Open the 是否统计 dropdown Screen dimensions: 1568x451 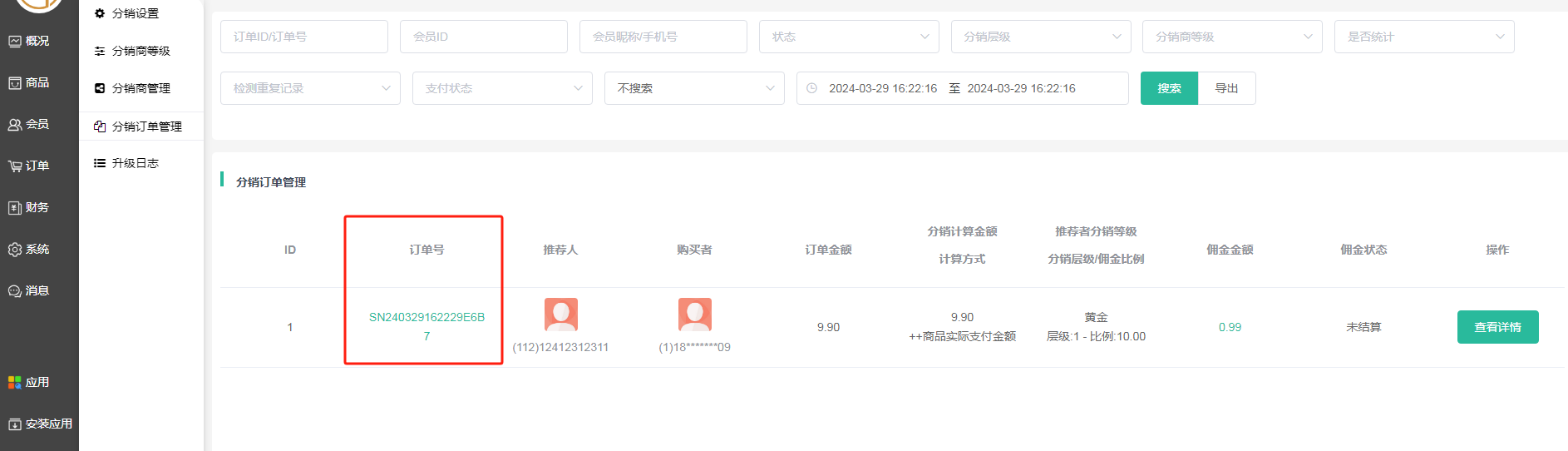pos(1423,37)
